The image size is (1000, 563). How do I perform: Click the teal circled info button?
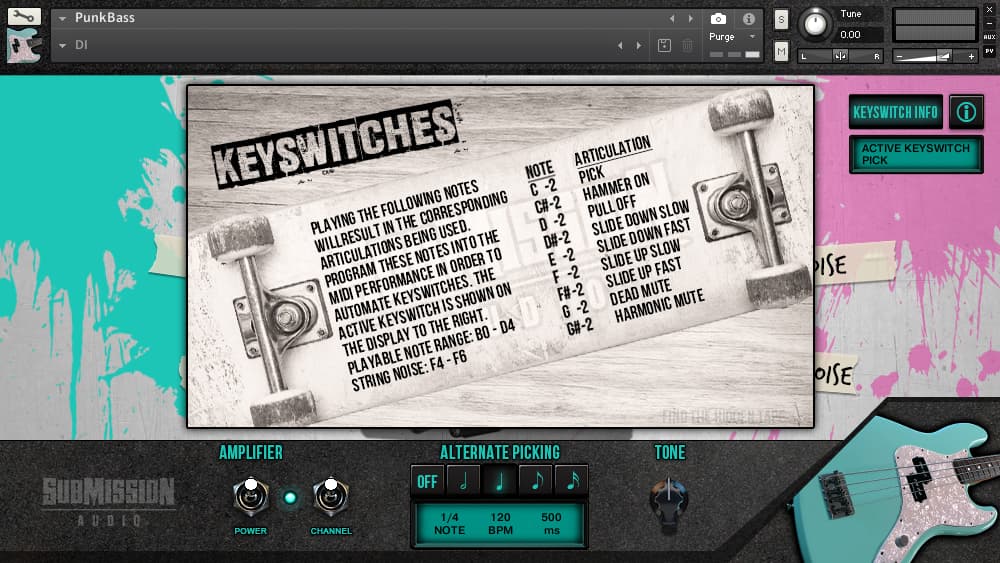[x=966, y=112]
